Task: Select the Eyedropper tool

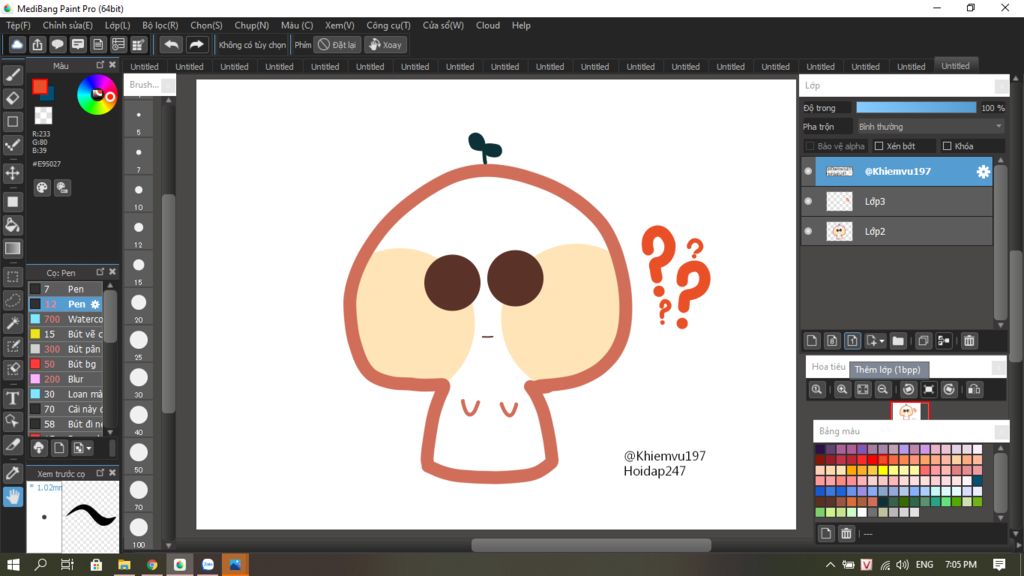Action: point(13,472)
